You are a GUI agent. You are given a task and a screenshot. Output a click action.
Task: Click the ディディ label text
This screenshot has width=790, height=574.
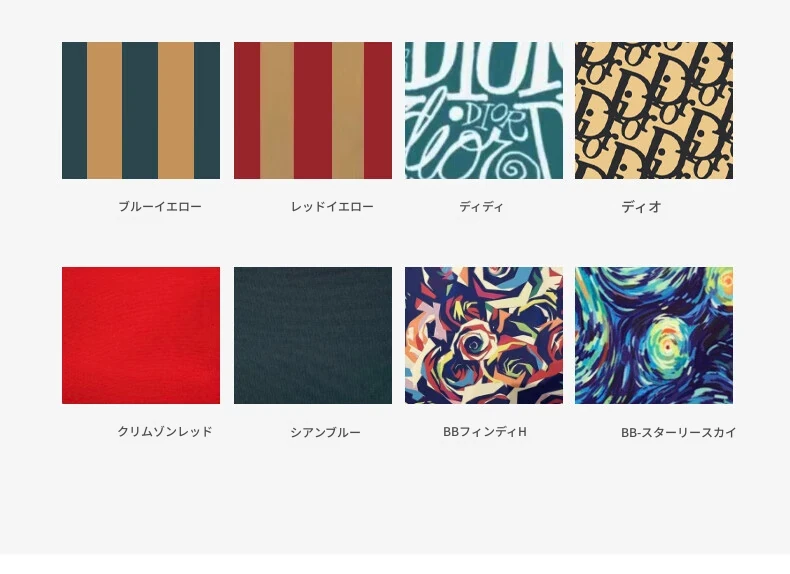click(x=481, y=206)
